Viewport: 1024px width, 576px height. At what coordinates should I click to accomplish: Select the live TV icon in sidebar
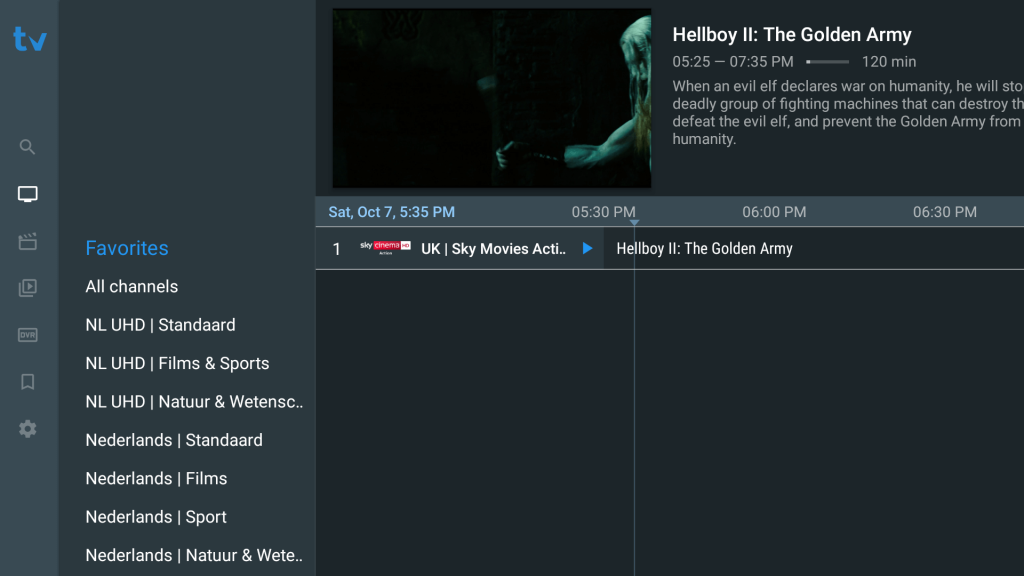pos(28,194)
